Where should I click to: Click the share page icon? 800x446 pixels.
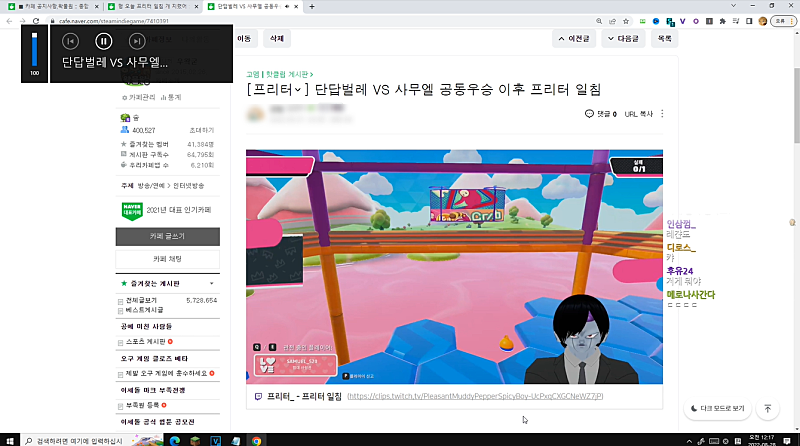pos(612,21)
